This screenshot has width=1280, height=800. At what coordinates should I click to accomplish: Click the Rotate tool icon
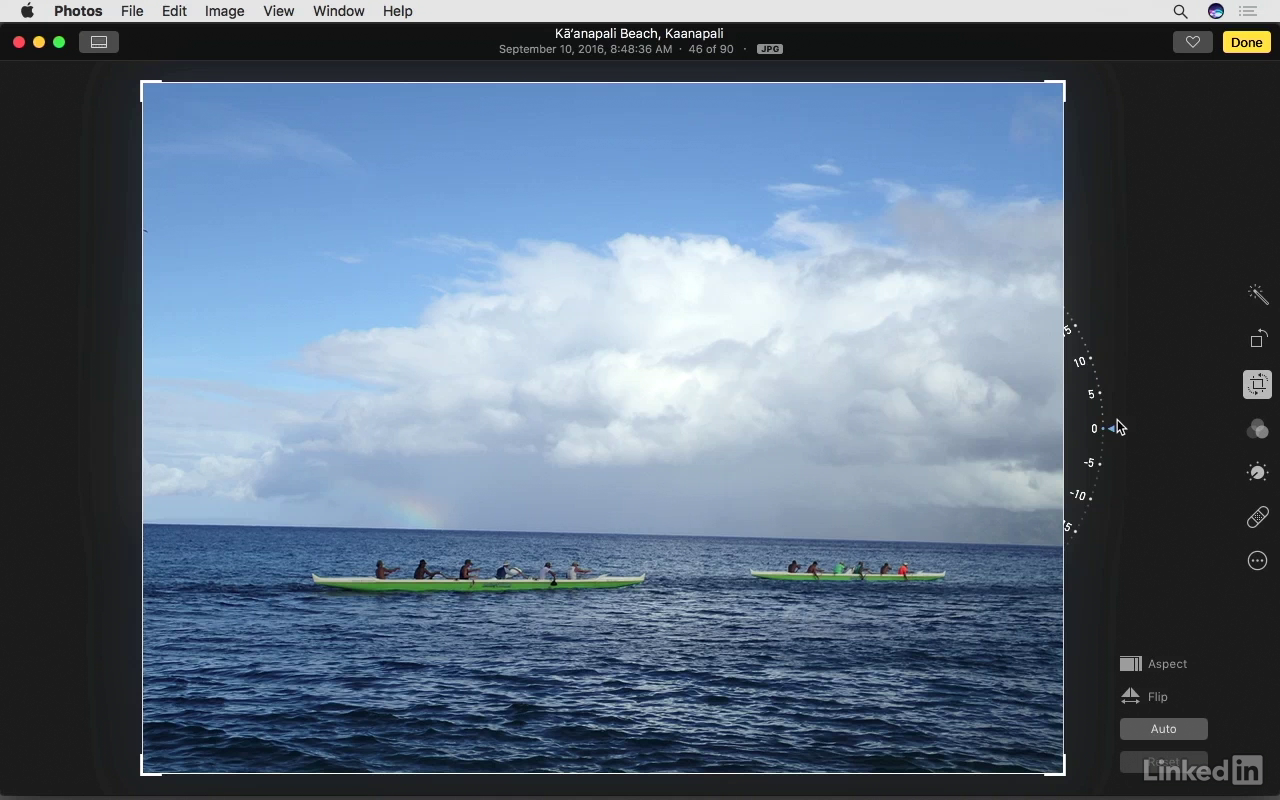pos(1258,339)
